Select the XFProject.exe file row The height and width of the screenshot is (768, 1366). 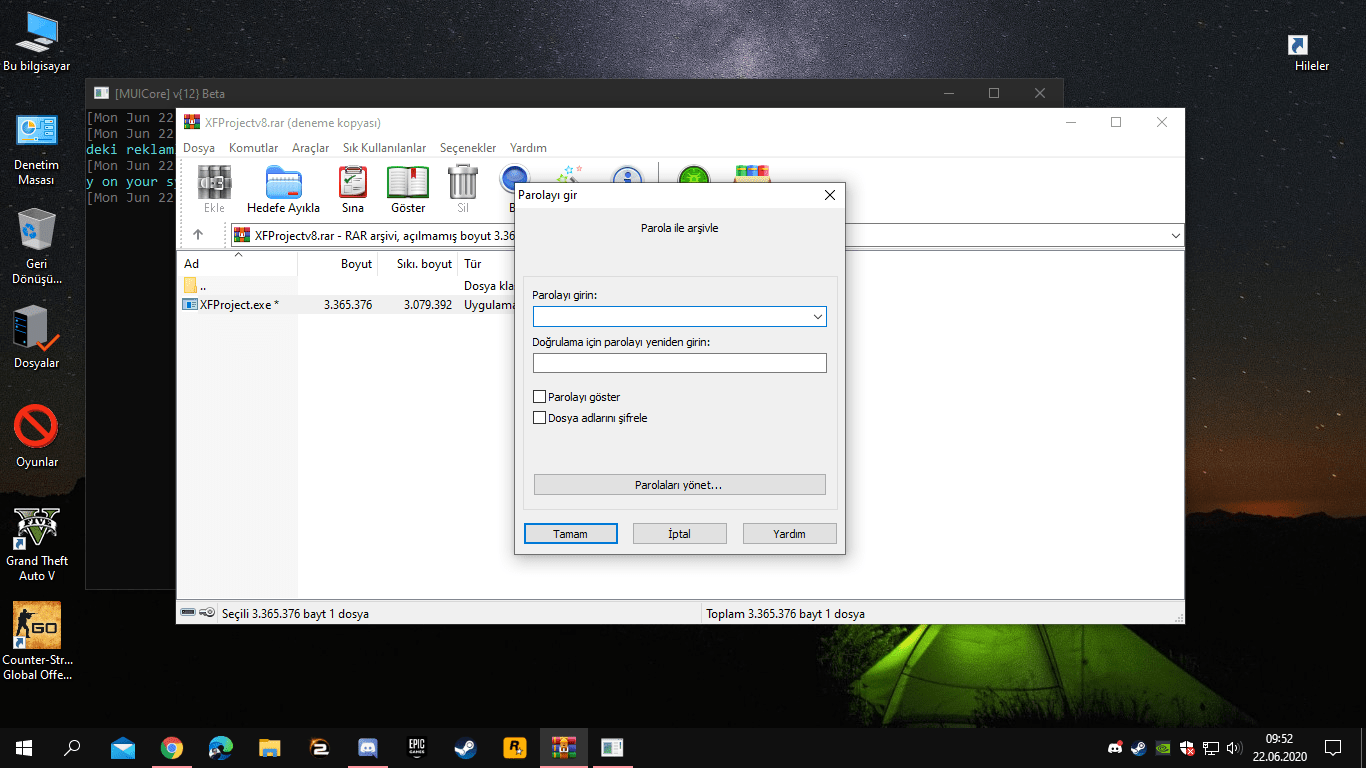[348, 305]
